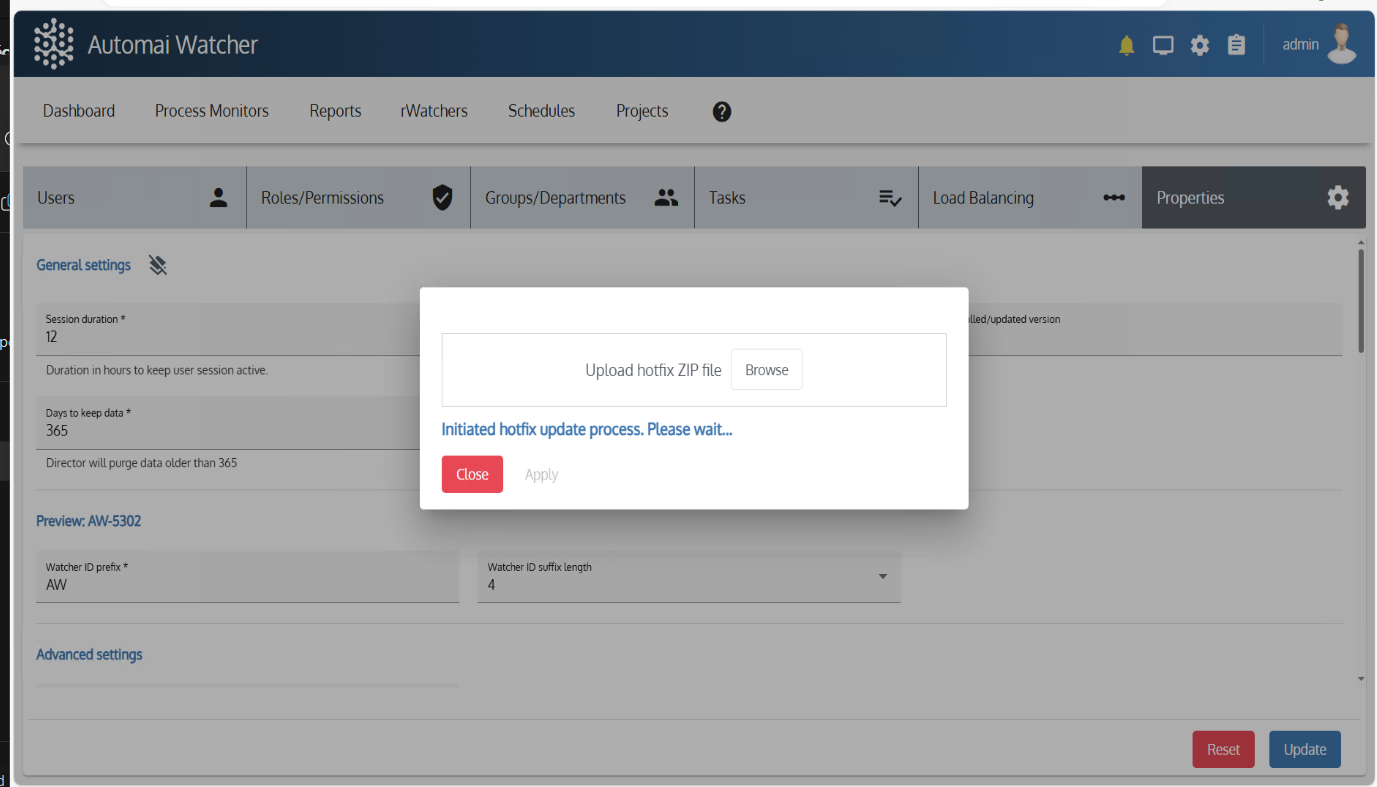The width and height of the screenshot is (1377, 787).
Task: Click the Watcher ID prefix field
Action: click(x=248, y=577)
